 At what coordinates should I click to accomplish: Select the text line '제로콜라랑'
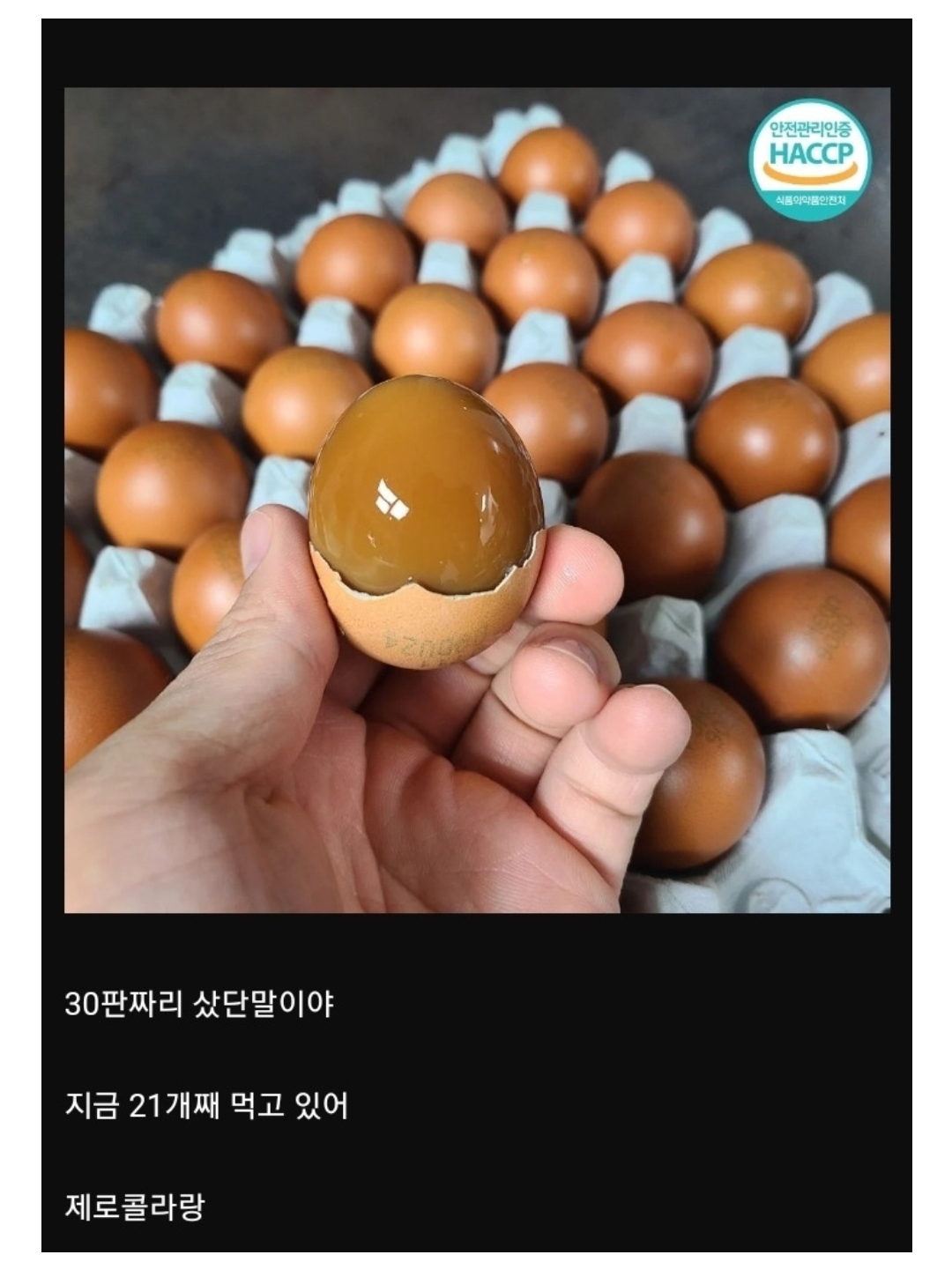point(134,1206)
